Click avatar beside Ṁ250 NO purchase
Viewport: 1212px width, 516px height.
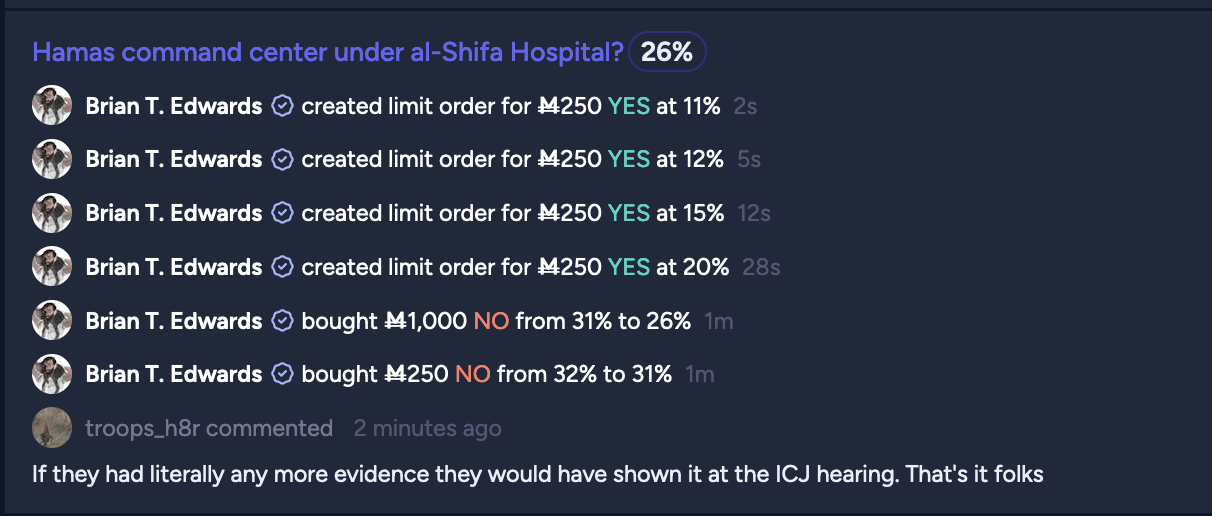click(x=52, y=374)
